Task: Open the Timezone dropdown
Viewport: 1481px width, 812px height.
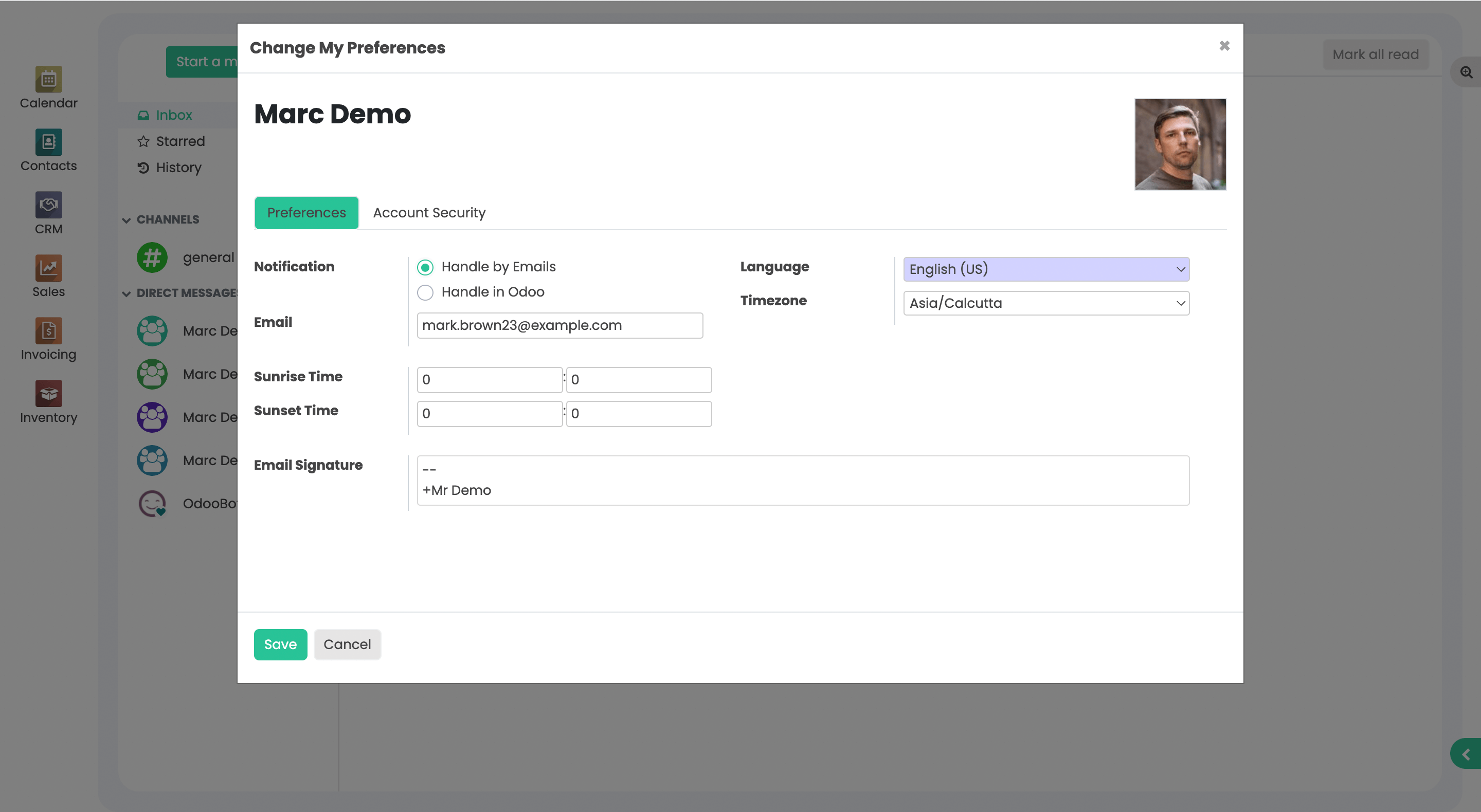Action: (x=1046, y=303)
